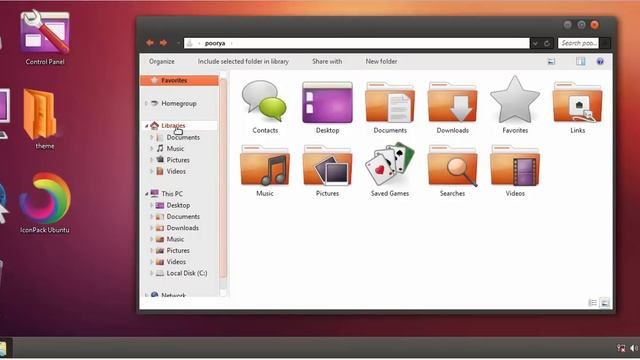The height and width of the screenshot is (360, 640).
Task: Open the Pictures folder in file pane
Action: pyautogui.click(x=327, y=165)
